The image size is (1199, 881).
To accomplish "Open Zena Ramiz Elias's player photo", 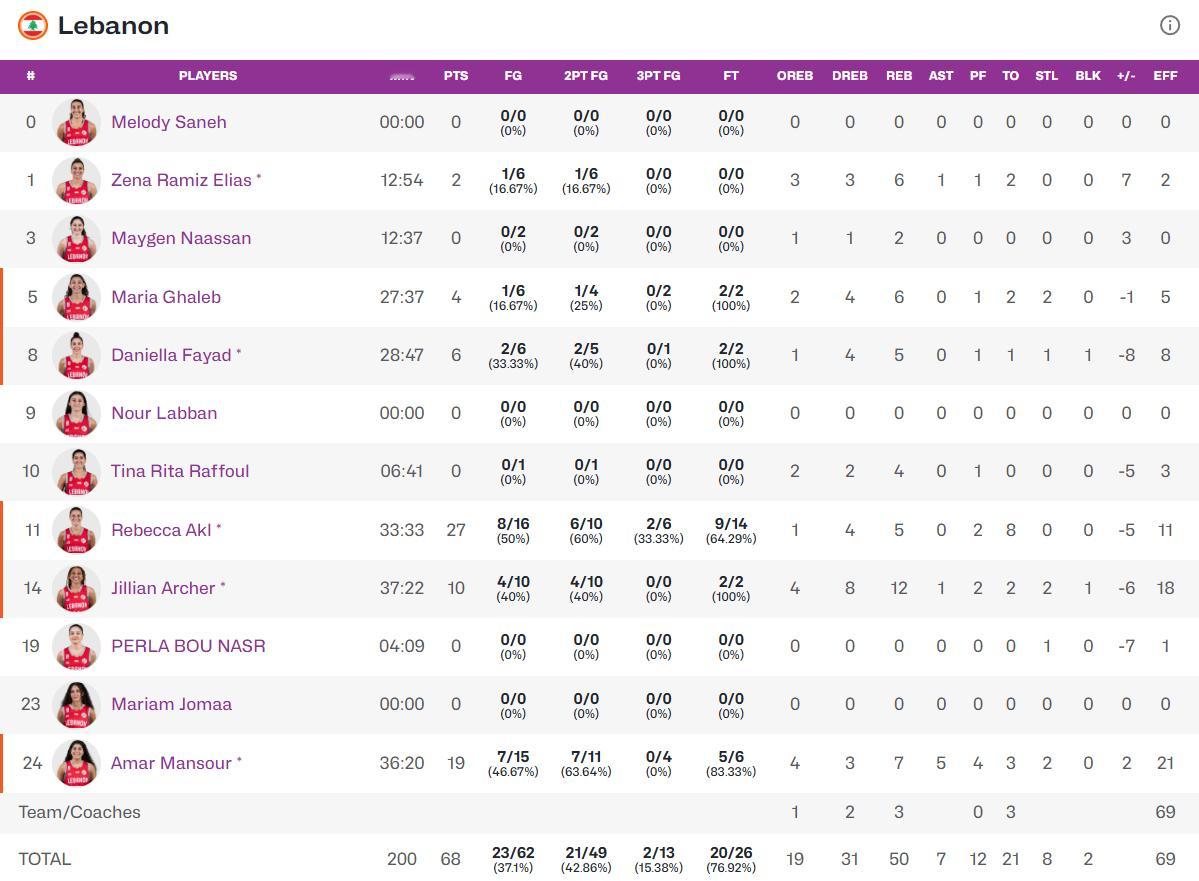I will coord(76,180).
